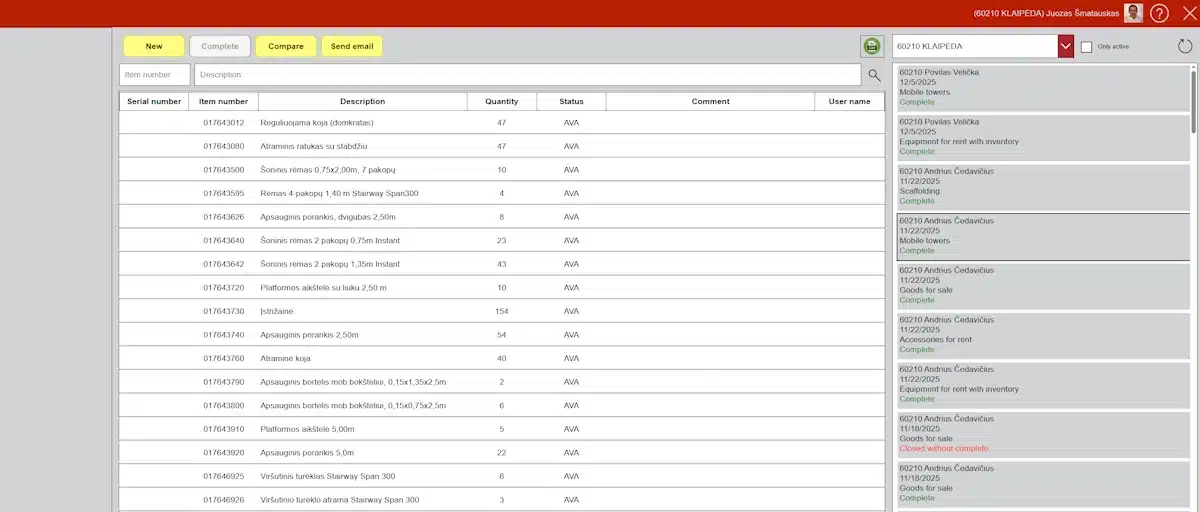This screenshot has width=1200, height=512.
Task: Click the Item number search field
Action: [155, 75]
